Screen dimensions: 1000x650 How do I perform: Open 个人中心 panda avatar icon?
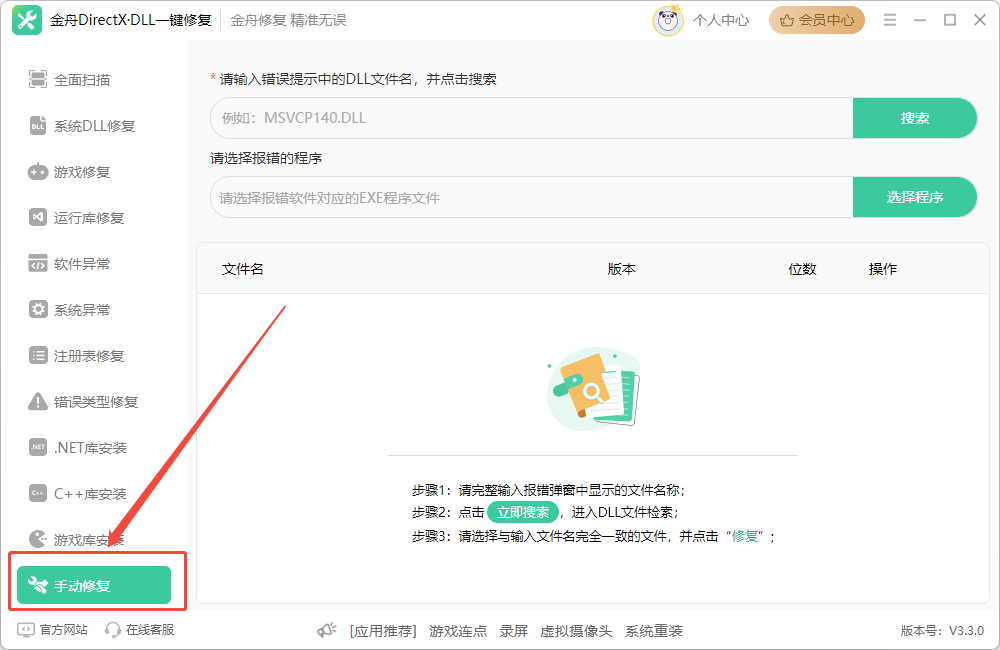668,20
